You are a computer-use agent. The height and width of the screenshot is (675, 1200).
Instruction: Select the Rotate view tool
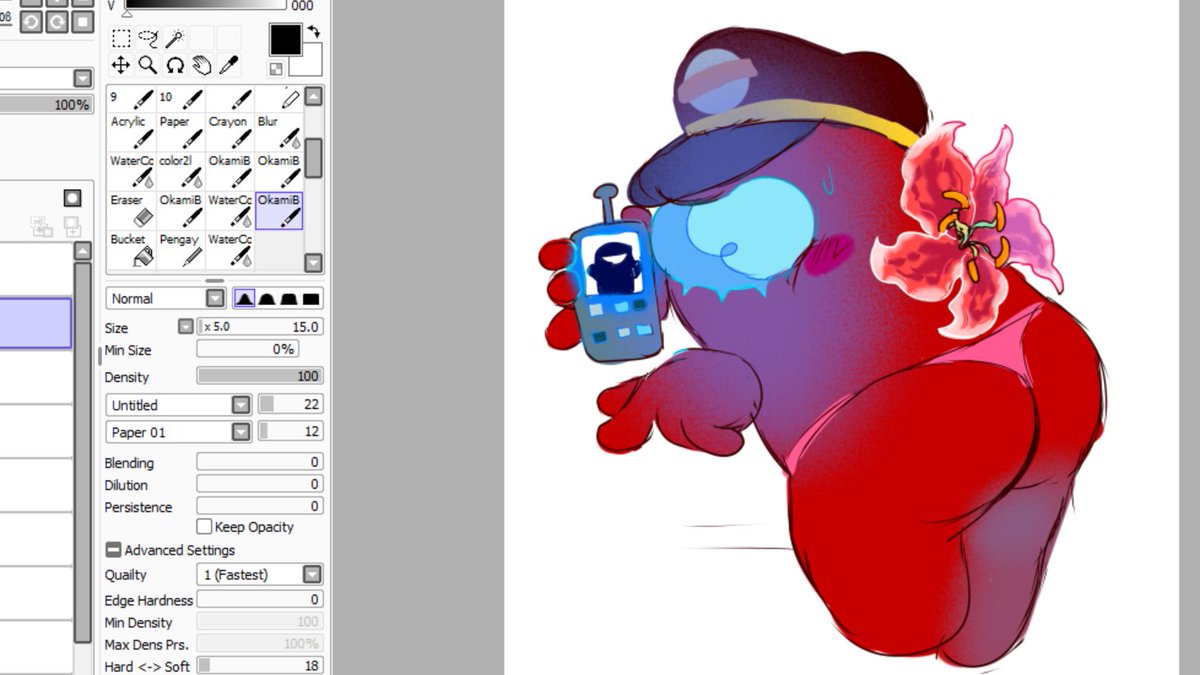[x=175, y=65]
